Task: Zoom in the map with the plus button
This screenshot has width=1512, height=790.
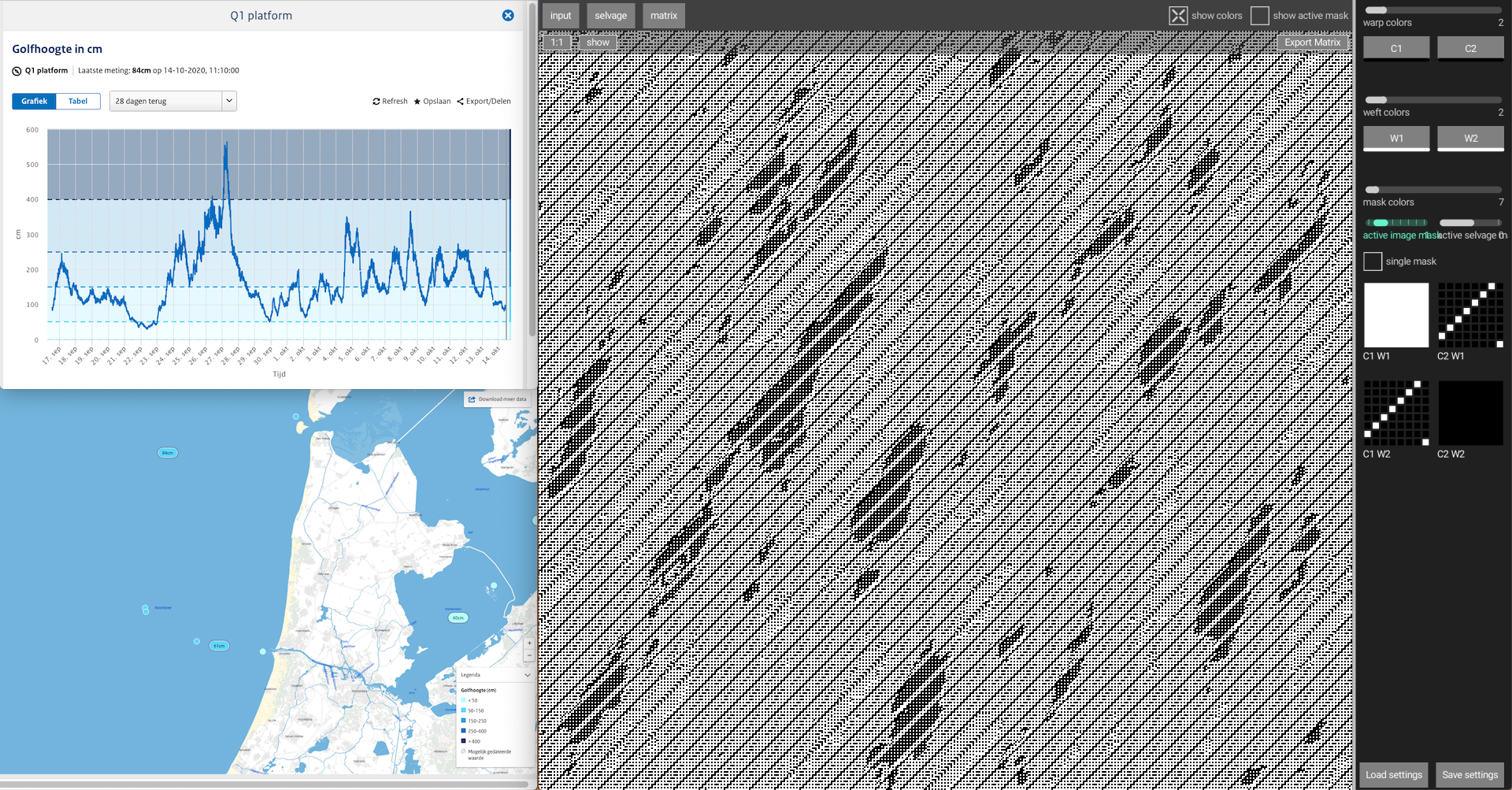Action: 529,643
